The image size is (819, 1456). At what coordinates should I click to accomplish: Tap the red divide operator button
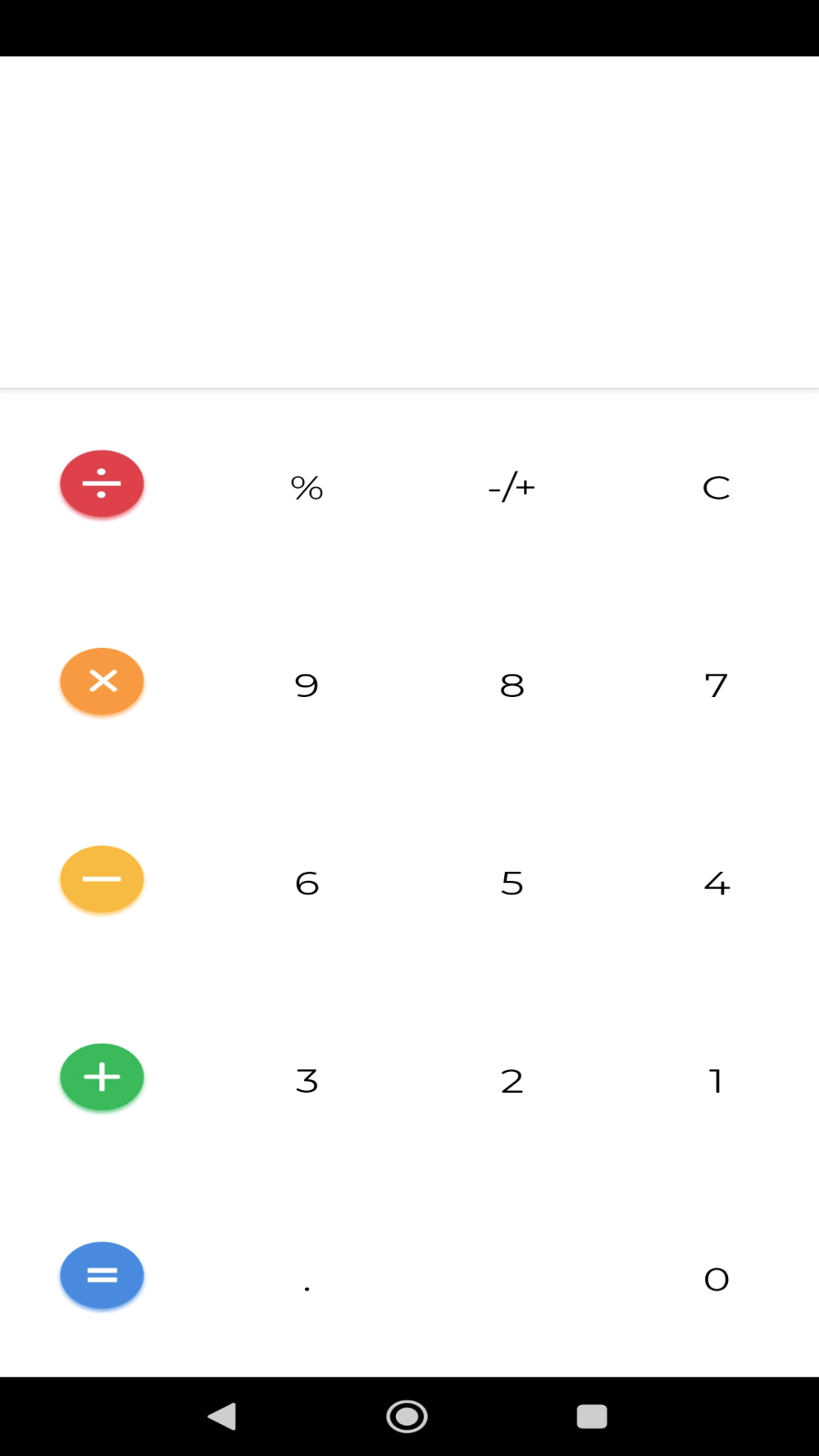(x=102, y=484)
